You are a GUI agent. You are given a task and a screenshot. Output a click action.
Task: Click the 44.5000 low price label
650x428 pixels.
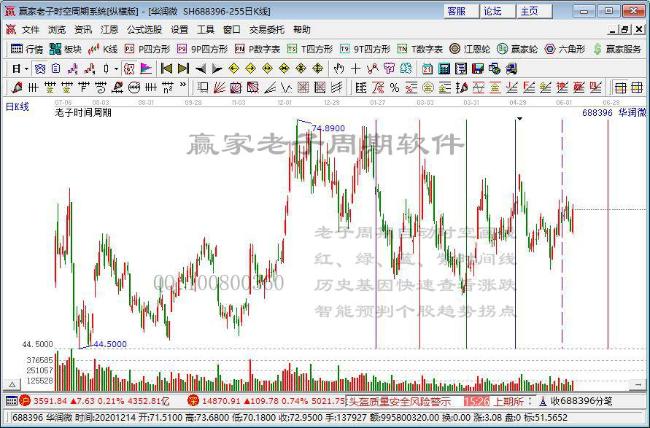tap(110, 344)
